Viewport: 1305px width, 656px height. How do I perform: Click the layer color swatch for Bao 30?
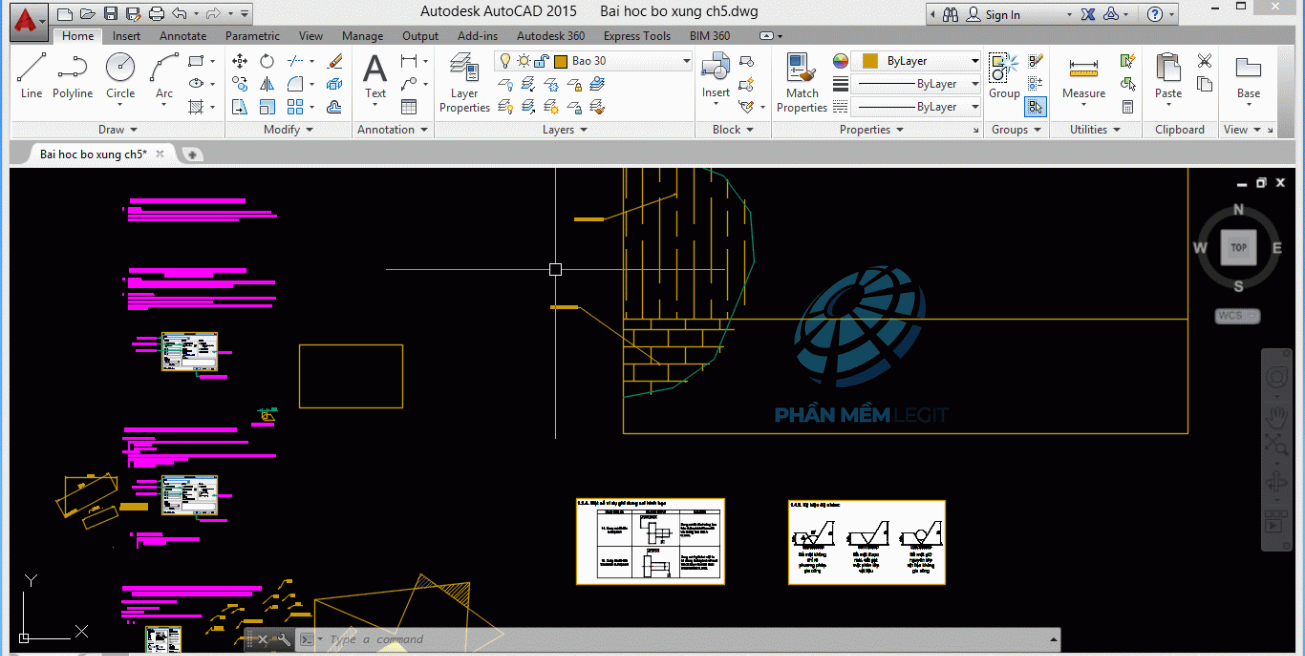click(x=561, y=61)
